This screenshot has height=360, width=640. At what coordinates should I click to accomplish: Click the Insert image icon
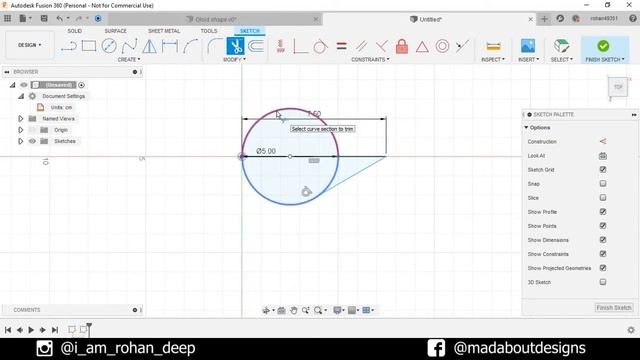(528, 46)
